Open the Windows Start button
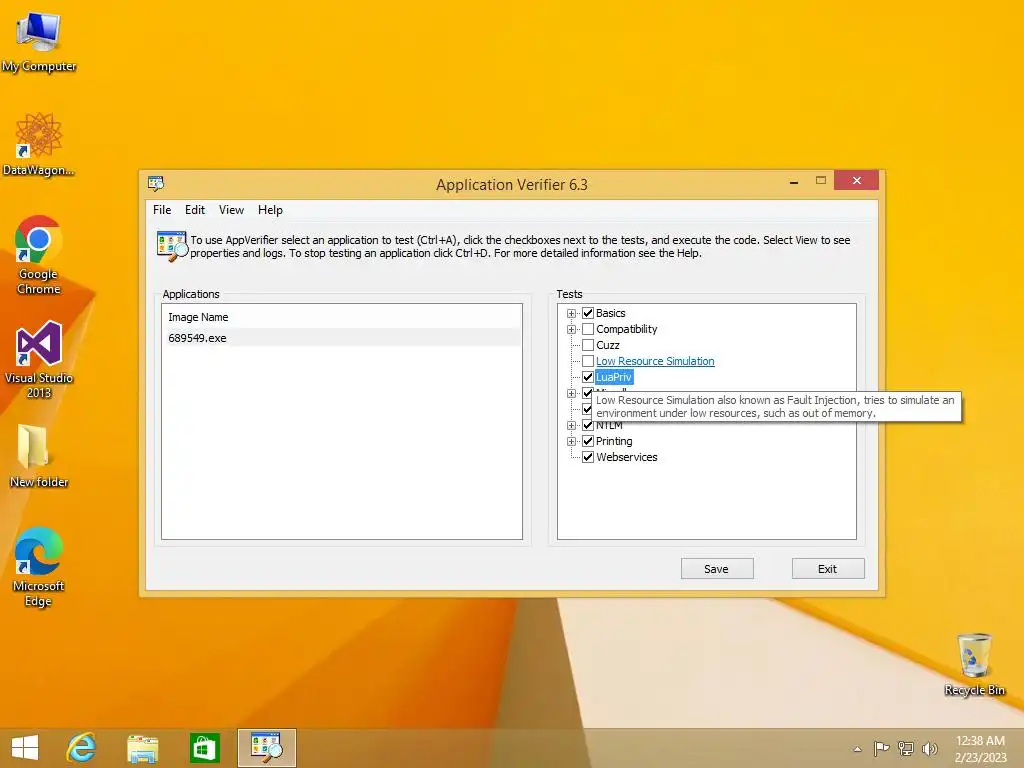1024x768 pixels. [x=25, y=748]
